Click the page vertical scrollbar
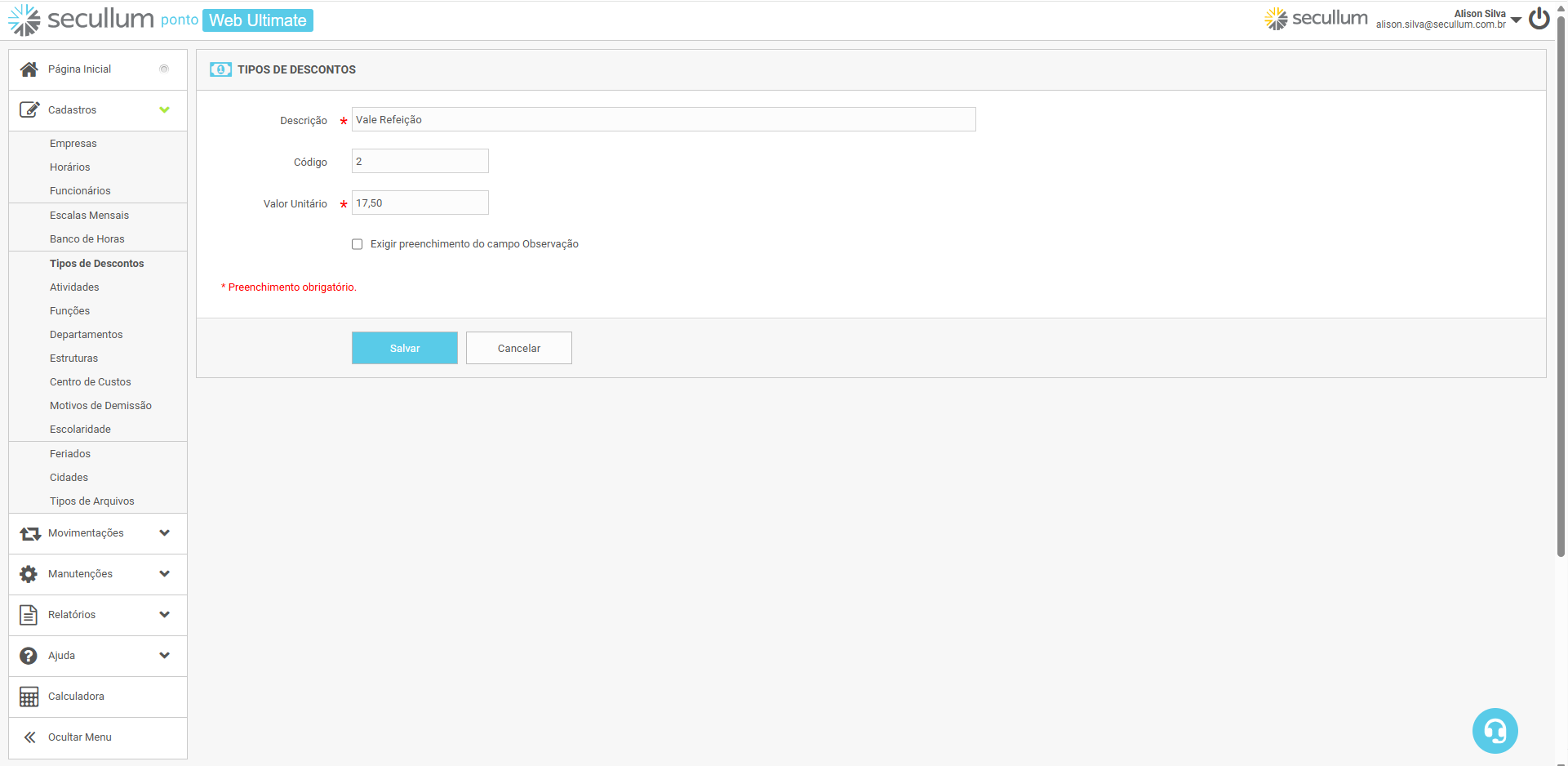 [1561, 286]
